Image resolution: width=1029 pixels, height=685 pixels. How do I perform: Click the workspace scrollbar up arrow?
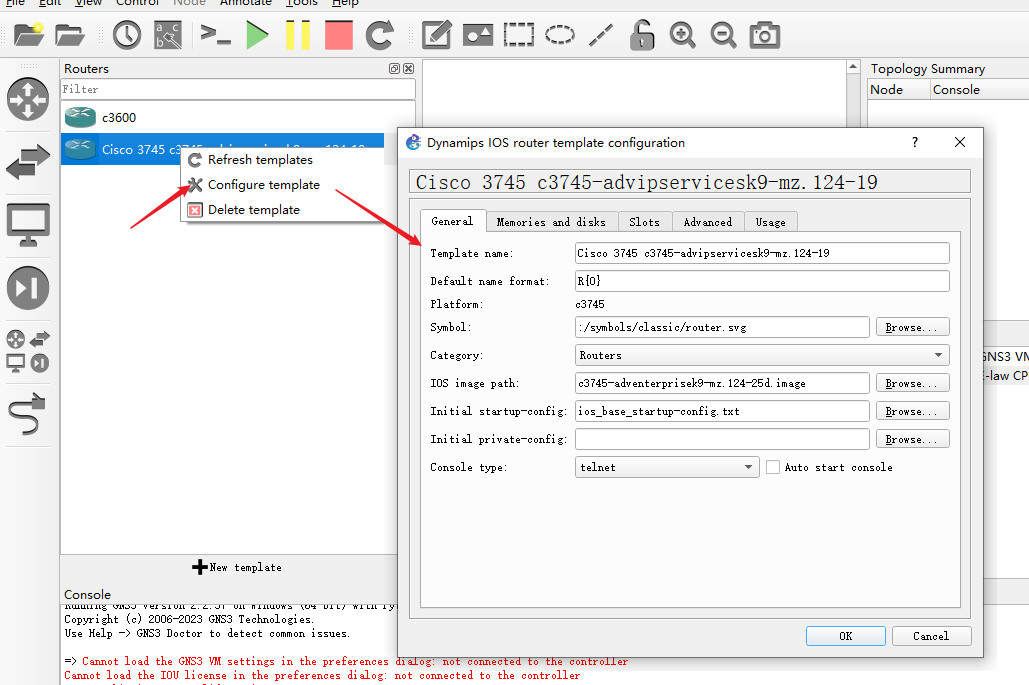(853, 67)
